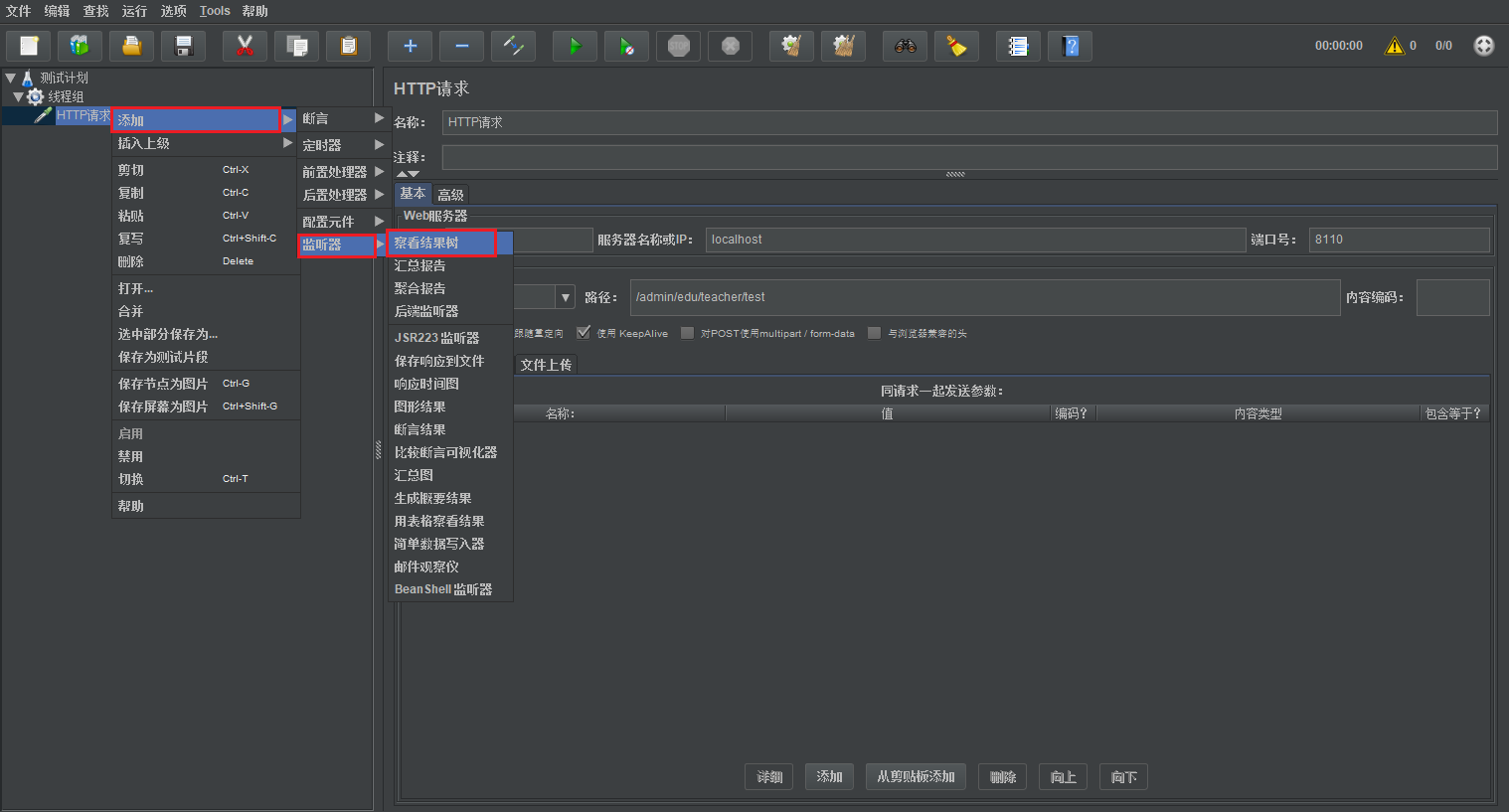Screen dimensions: 1509x812
Task: Open the 后置处理器 submenu
Action: point(343,195)
